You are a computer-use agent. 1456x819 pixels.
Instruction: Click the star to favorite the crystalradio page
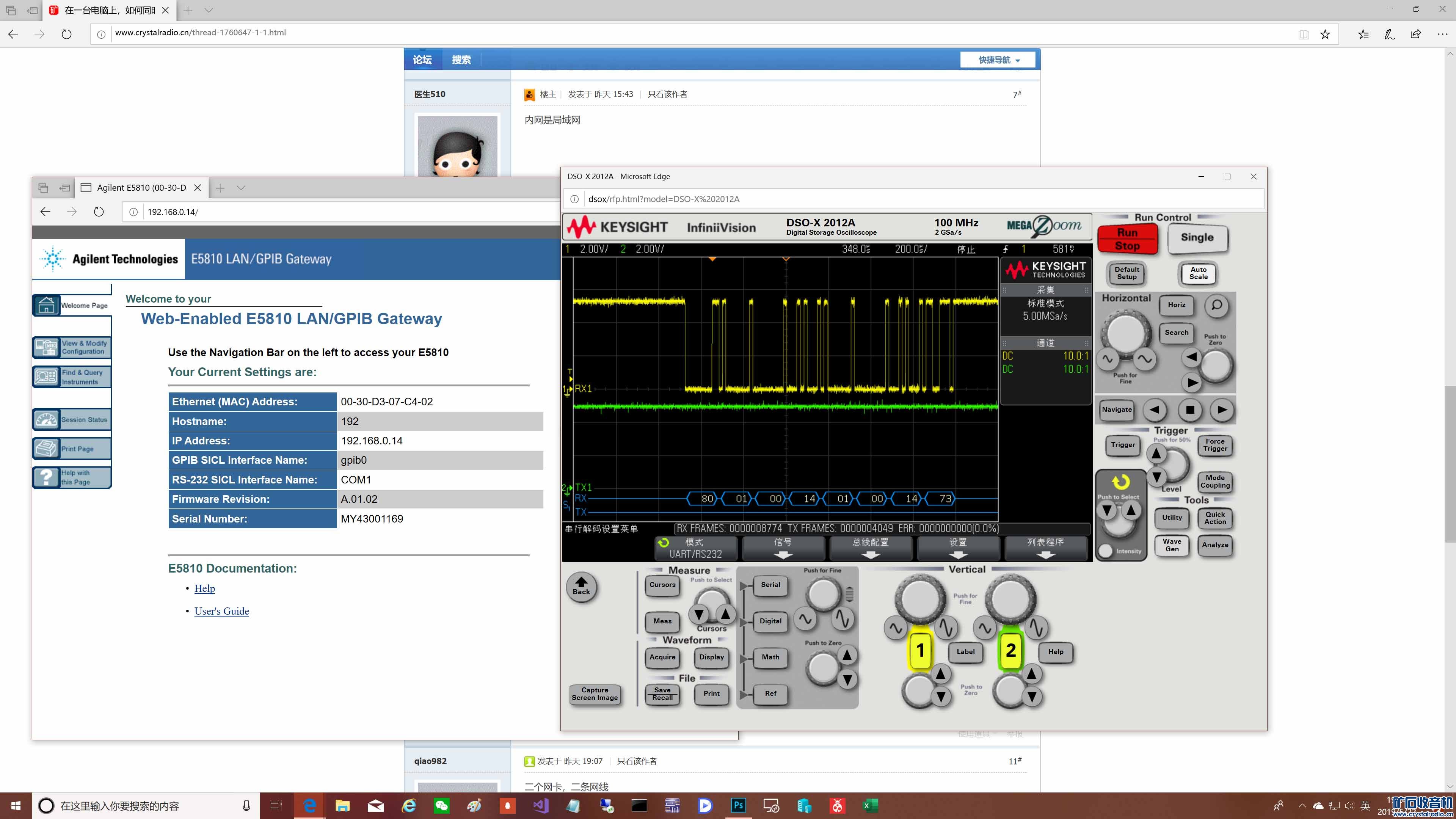[1325, 35]
